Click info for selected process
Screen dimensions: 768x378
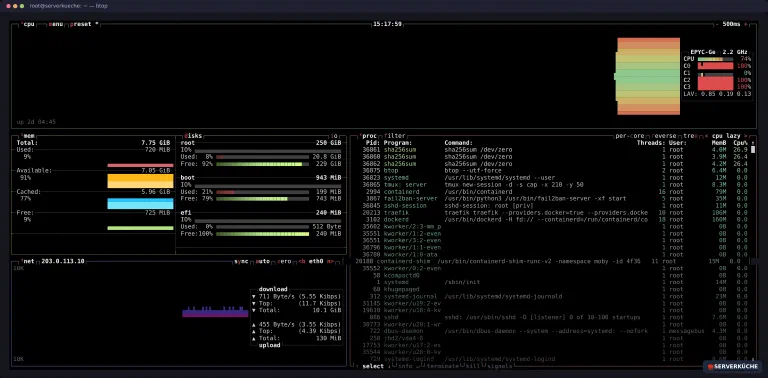[x=405, y=366]
